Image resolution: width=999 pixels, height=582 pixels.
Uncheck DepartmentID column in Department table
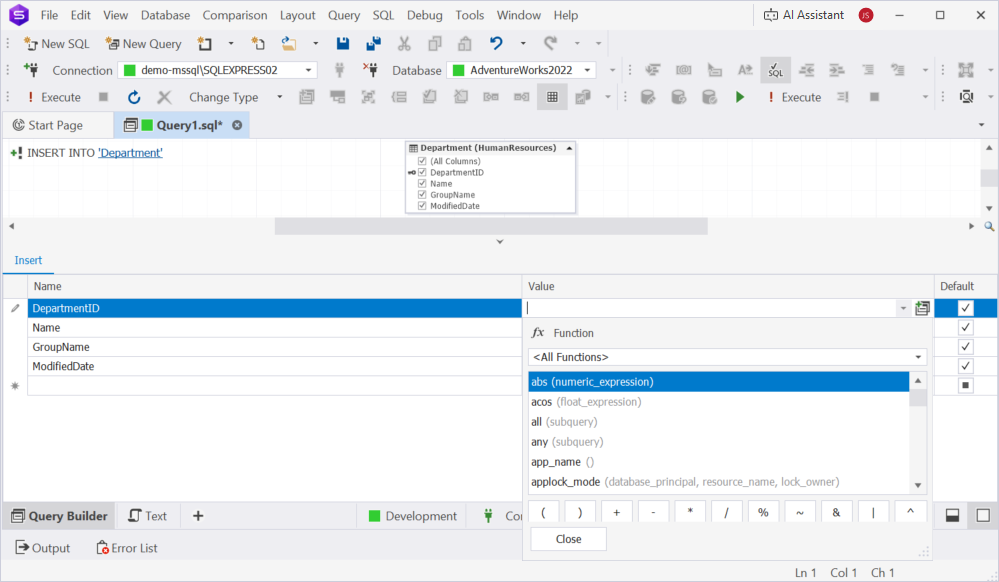pos(422,173)
